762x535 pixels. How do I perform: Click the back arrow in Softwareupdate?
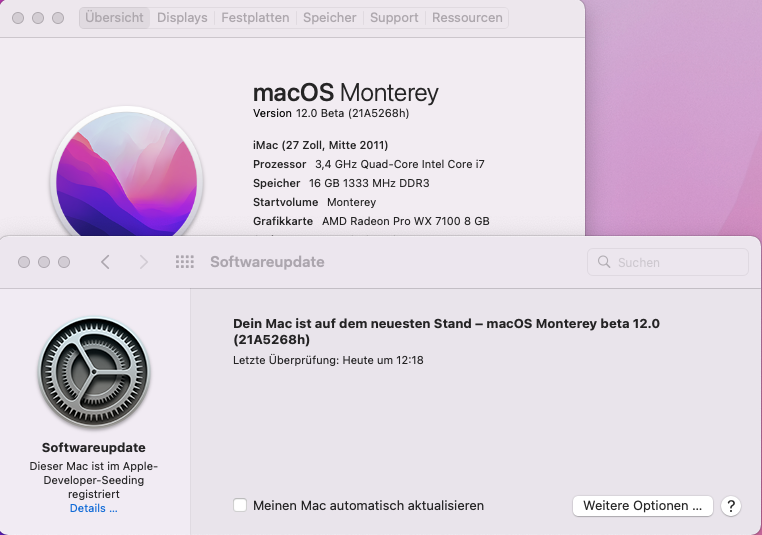[x=105, y=262]
